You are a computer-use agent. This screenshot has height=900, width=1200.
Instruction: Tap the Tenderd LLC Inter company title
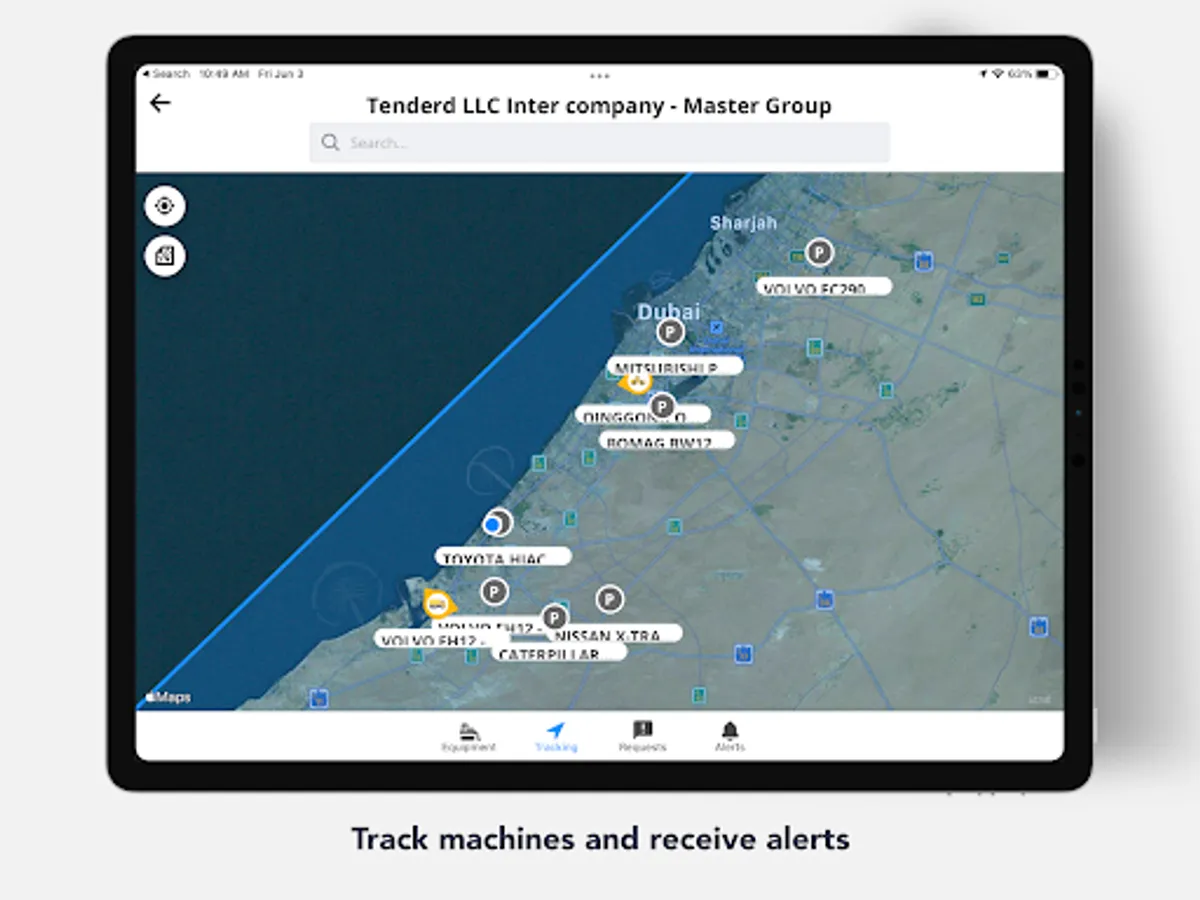tap(599, 105)
